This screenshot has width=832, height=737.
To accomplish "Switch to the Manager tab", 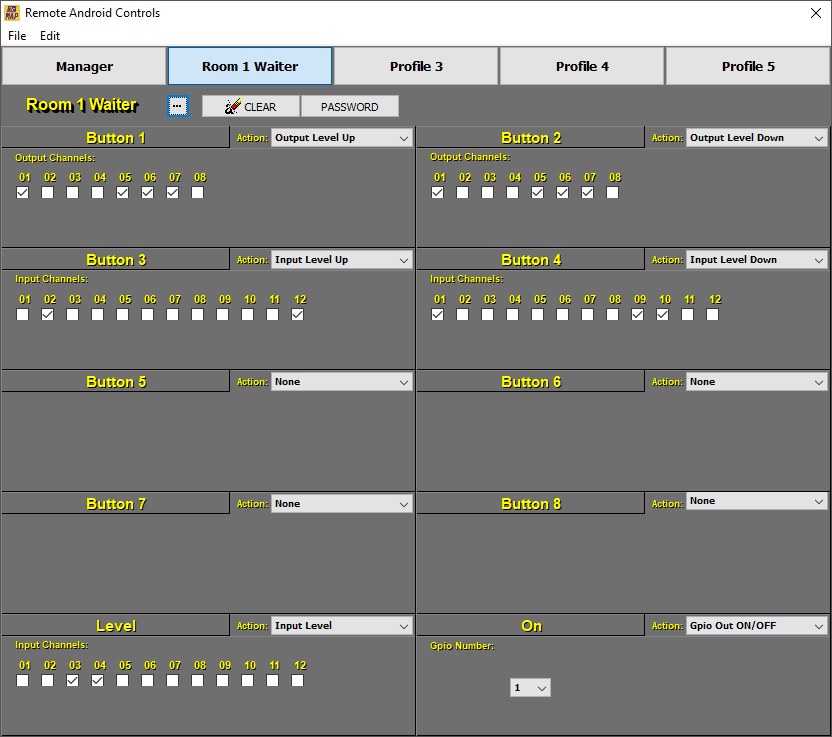I will tap(84, 66).
